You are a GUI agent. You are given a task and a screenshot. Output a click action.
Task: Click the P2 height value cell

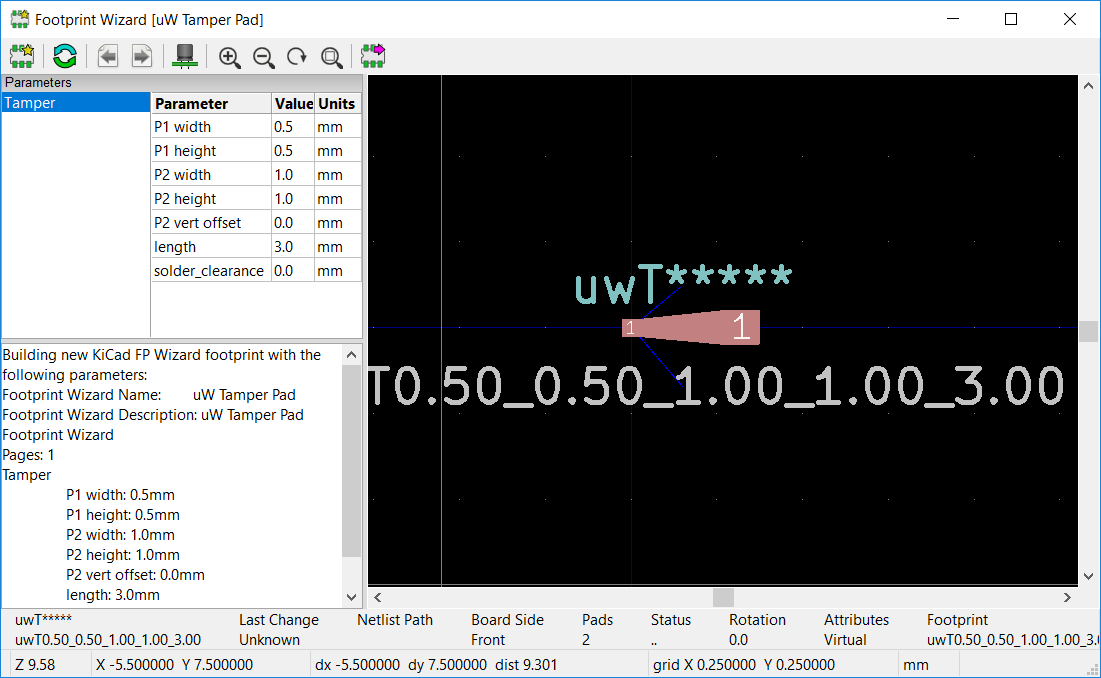(x=292, y=199)
